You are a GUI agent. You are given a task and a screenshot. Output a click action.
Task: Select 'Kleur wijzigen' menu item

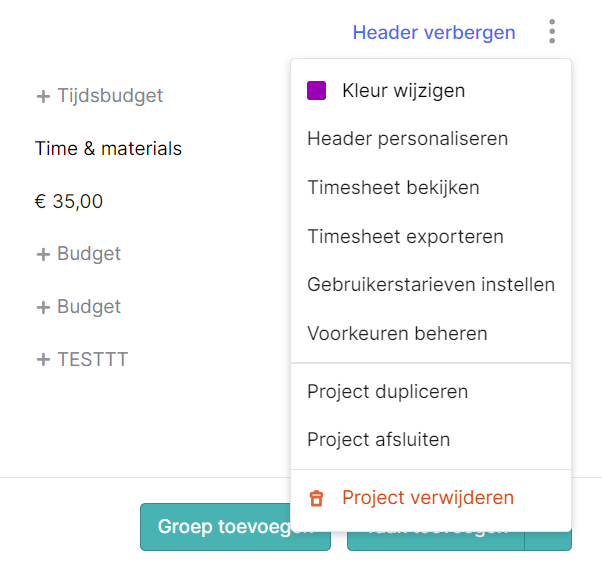pos(431,91)
